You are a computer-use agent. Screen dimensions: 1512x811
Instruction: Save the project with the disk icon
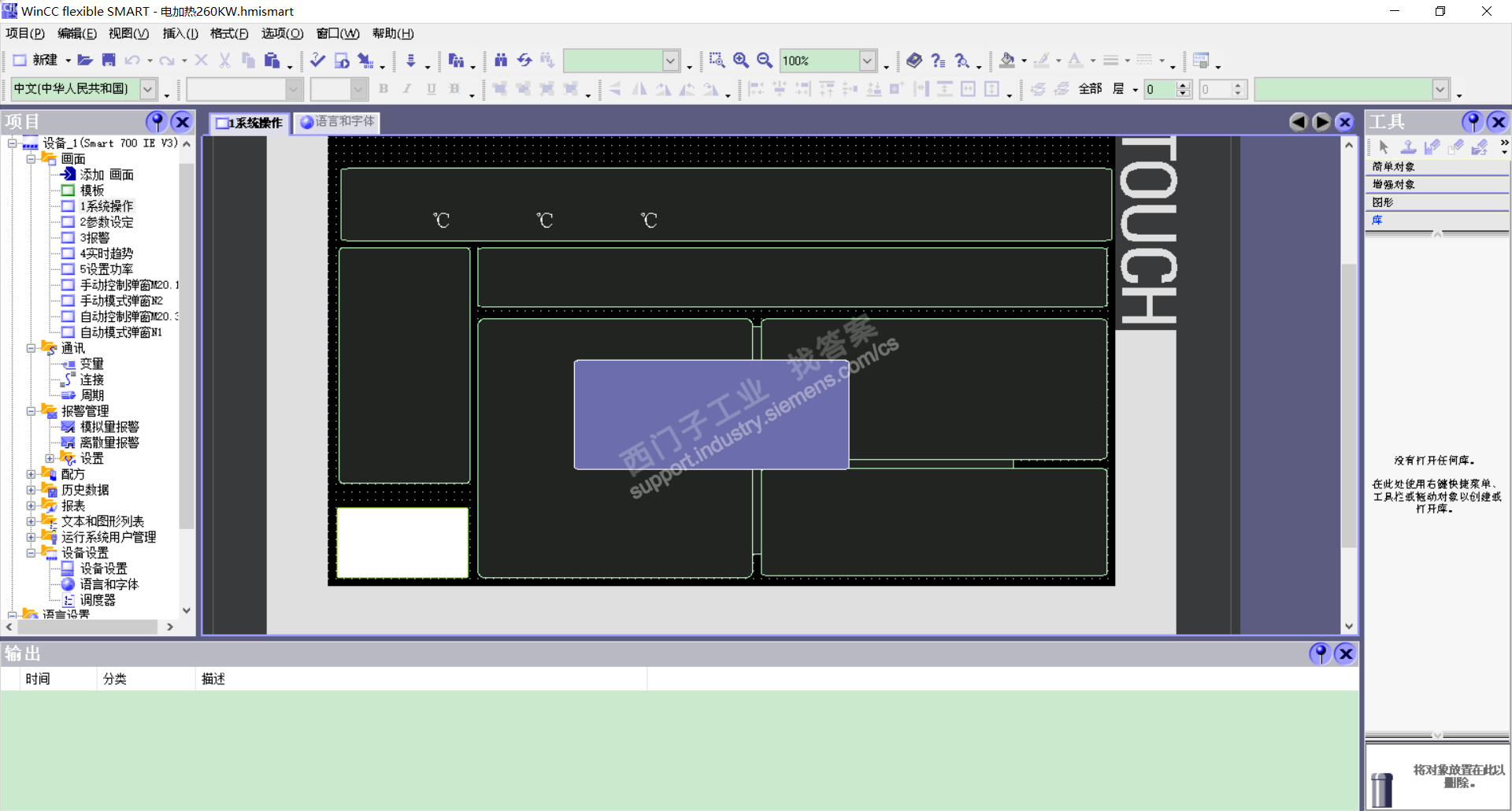109,60
